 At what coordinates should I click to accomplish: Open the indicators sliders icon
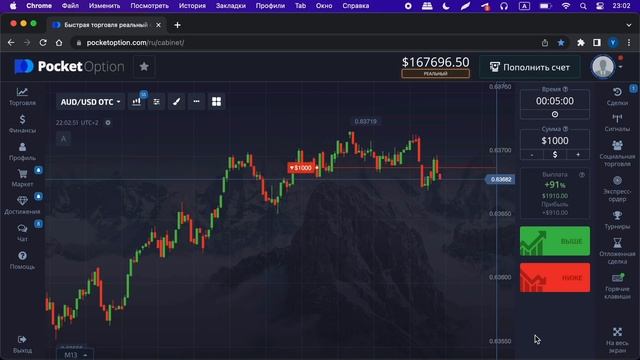(x=156, y=102)
